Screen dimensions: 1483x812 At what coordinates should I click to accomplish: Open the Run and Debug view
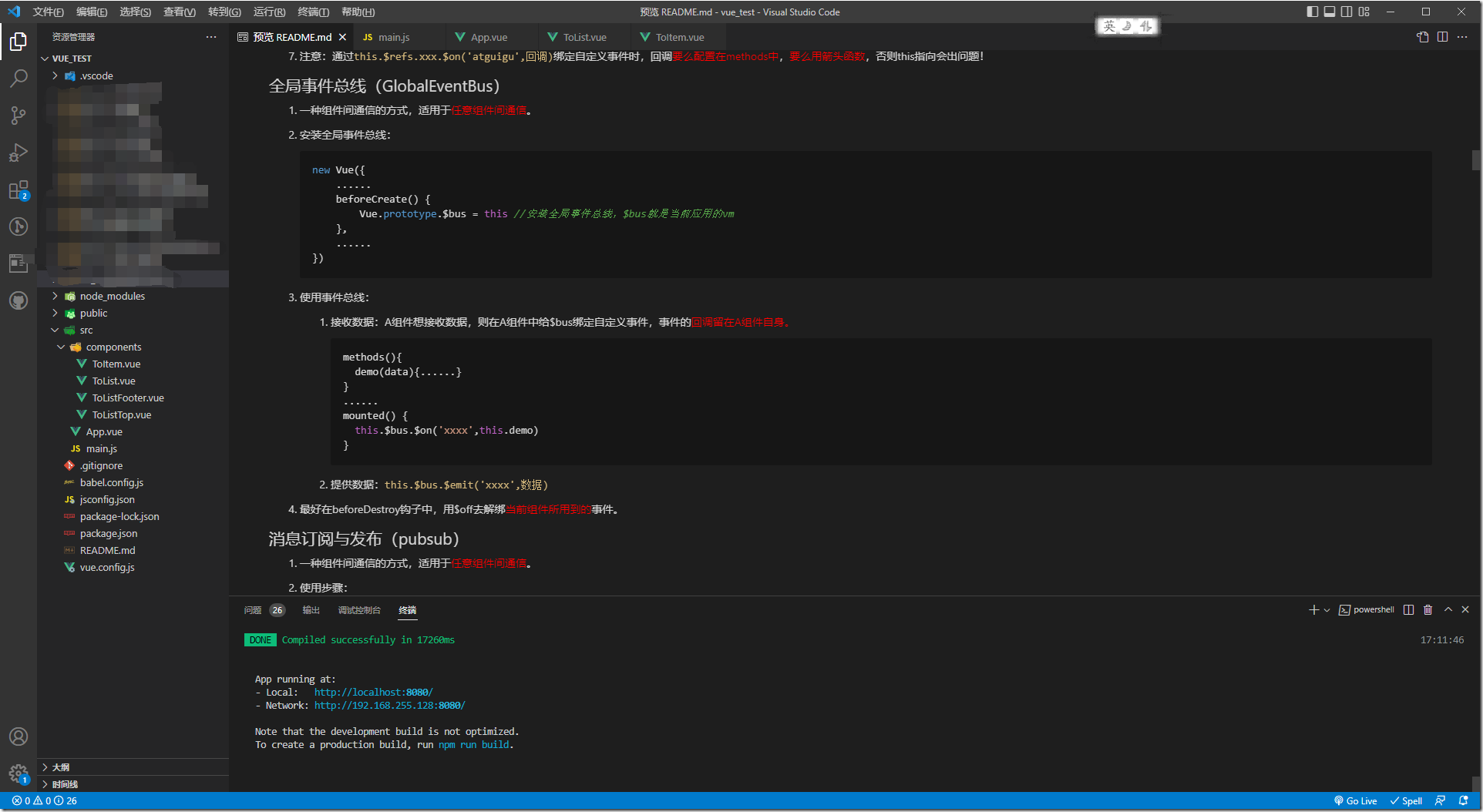[18, 153]
